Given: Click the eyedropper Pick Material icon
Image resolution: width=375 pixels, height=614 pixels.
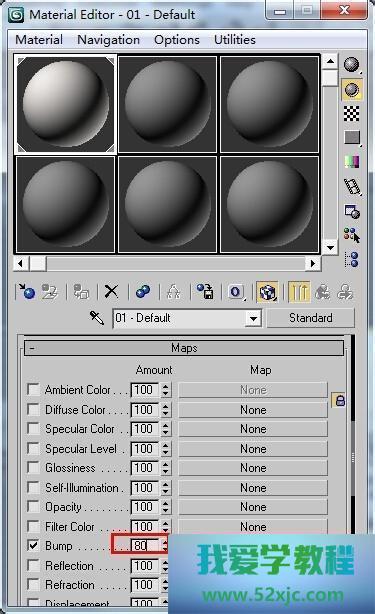Looking at the screenshot, I should tap(97, 318).
